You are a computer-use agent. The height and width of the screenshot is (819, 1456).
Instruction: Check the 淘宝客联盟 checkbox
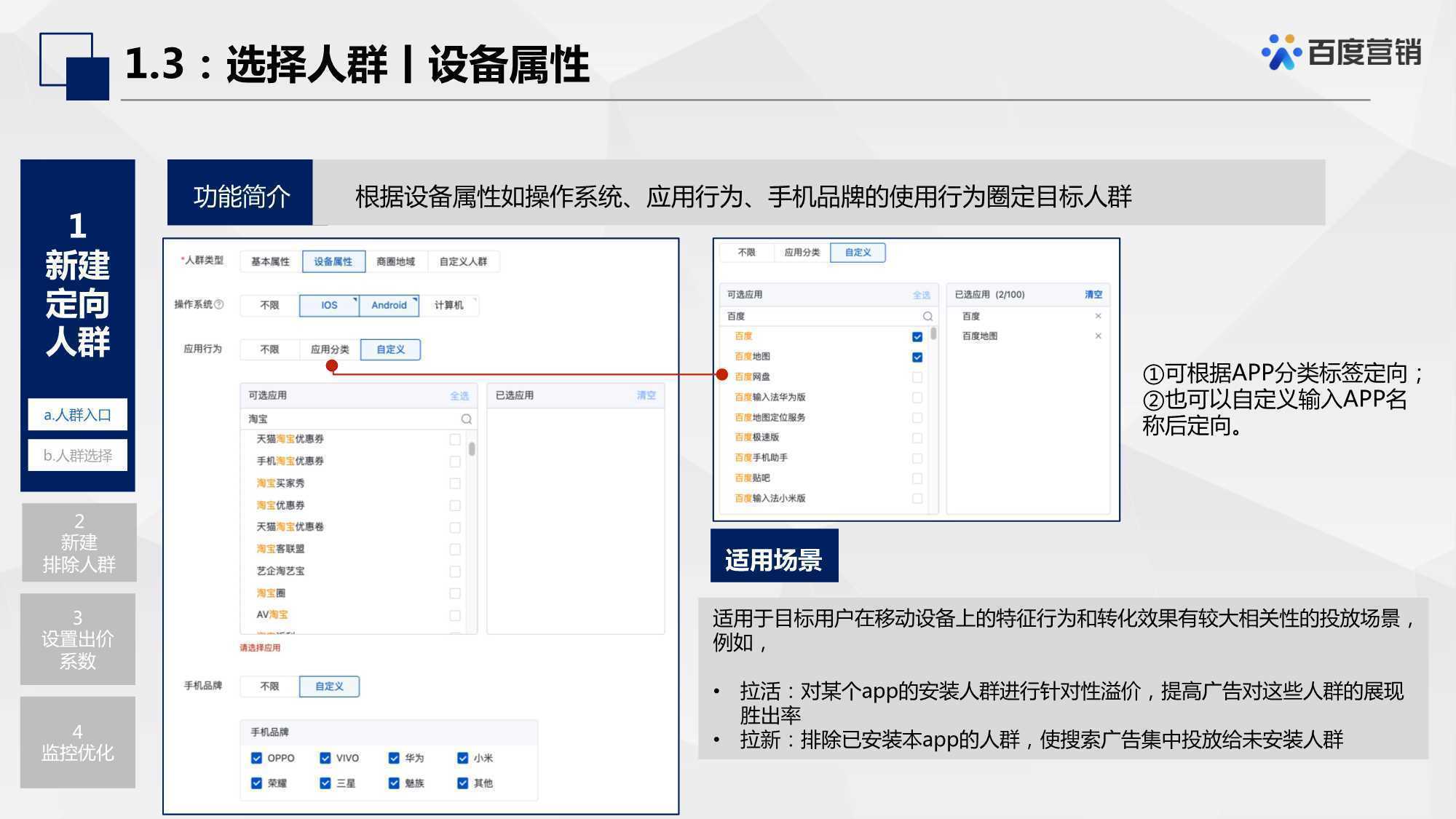pos(455,549)
